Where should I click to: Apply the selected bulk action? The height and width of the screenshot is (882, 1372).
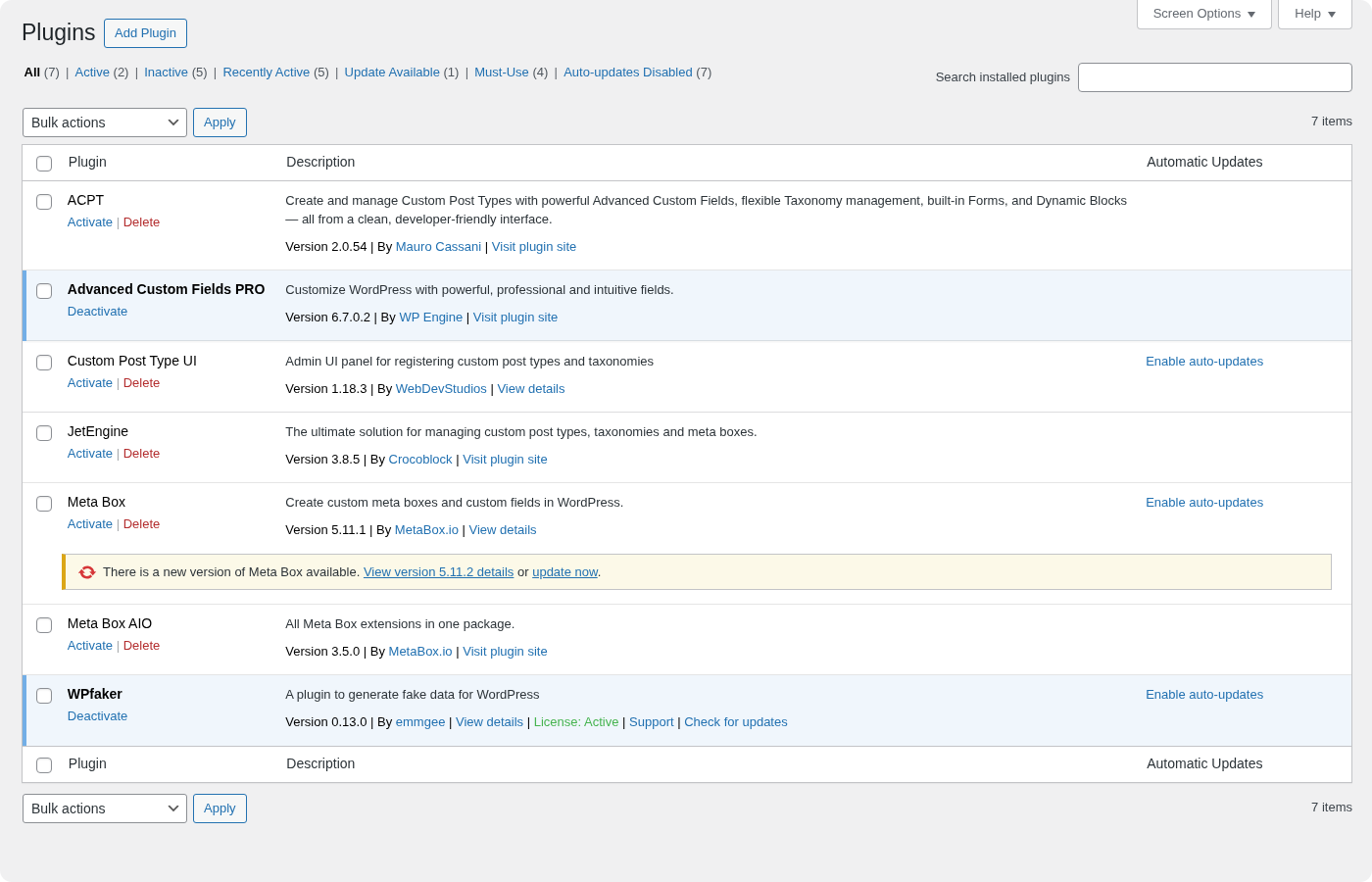(220, 122)
